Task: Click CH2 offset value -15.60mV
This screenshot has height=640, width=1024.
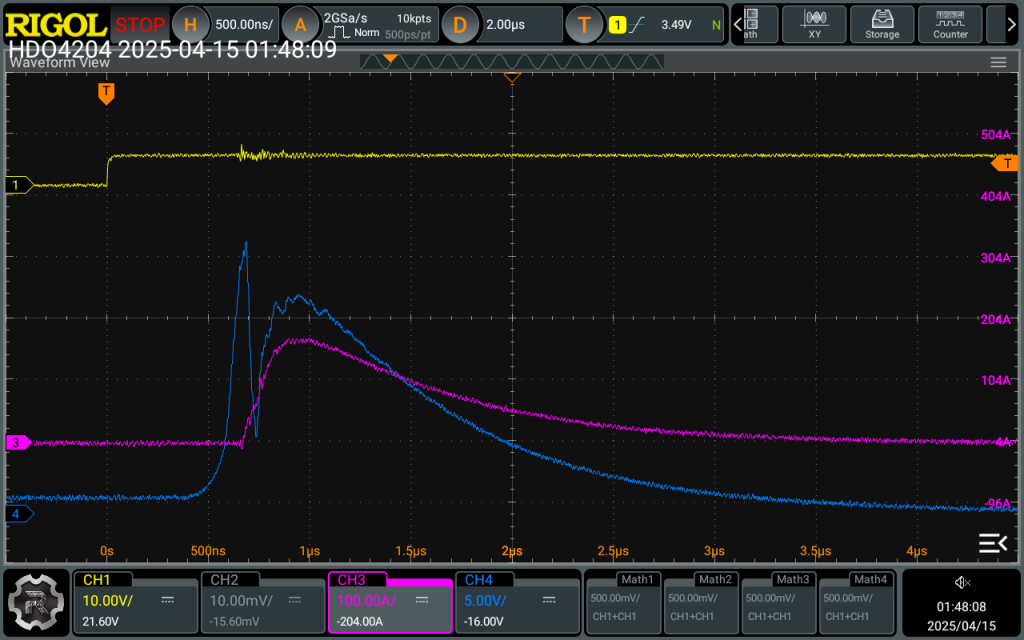Action: click(x=235, y=622)
